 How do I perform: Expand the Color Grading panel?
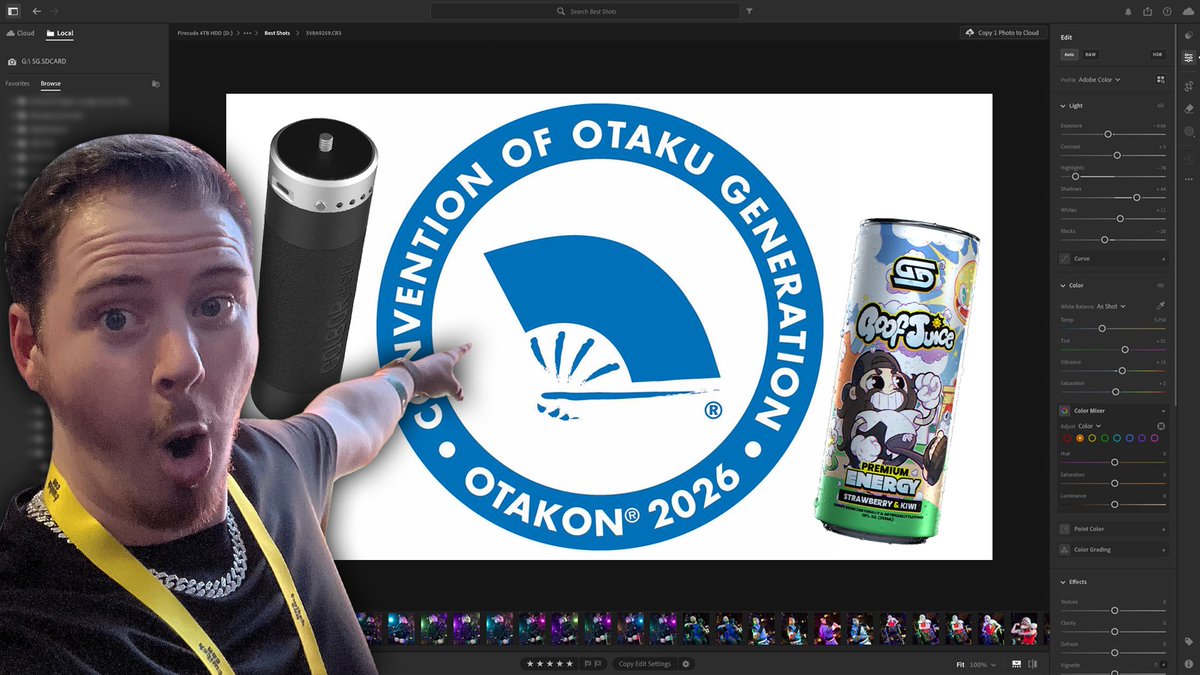point(1114,549)
